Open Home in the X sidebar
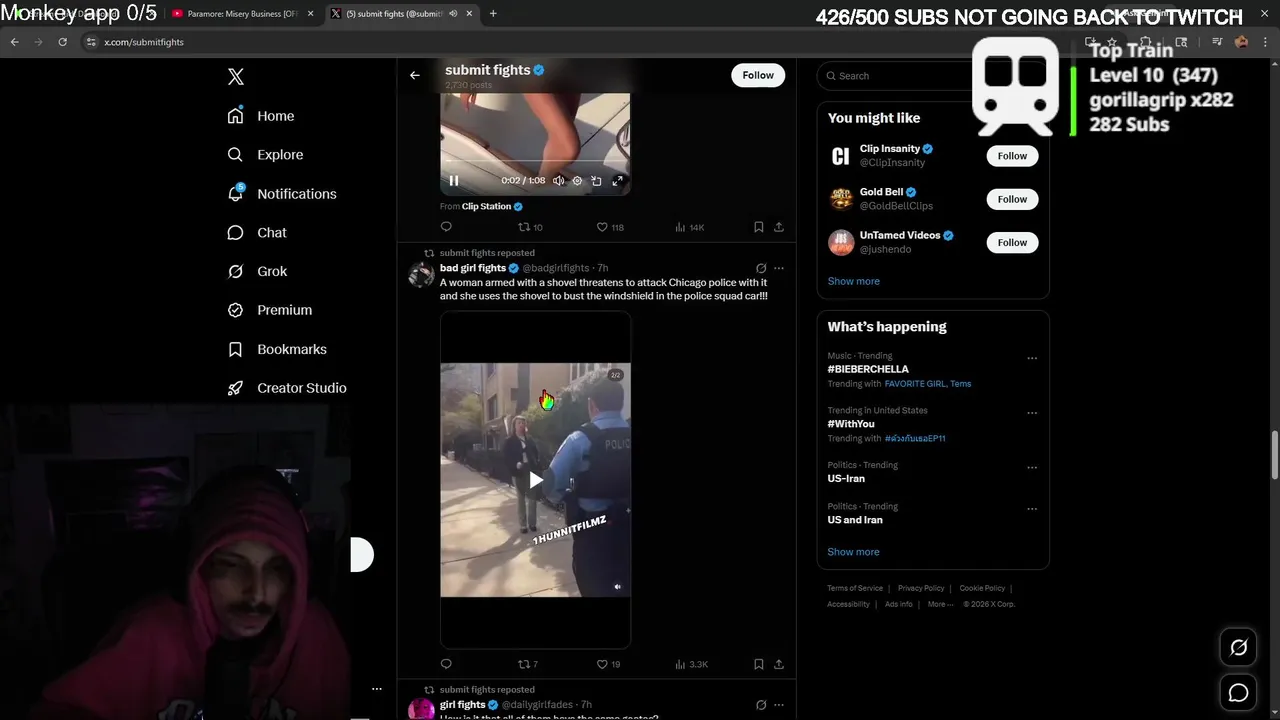Viewport: 1280px width, 720px height. pos(261,116)
